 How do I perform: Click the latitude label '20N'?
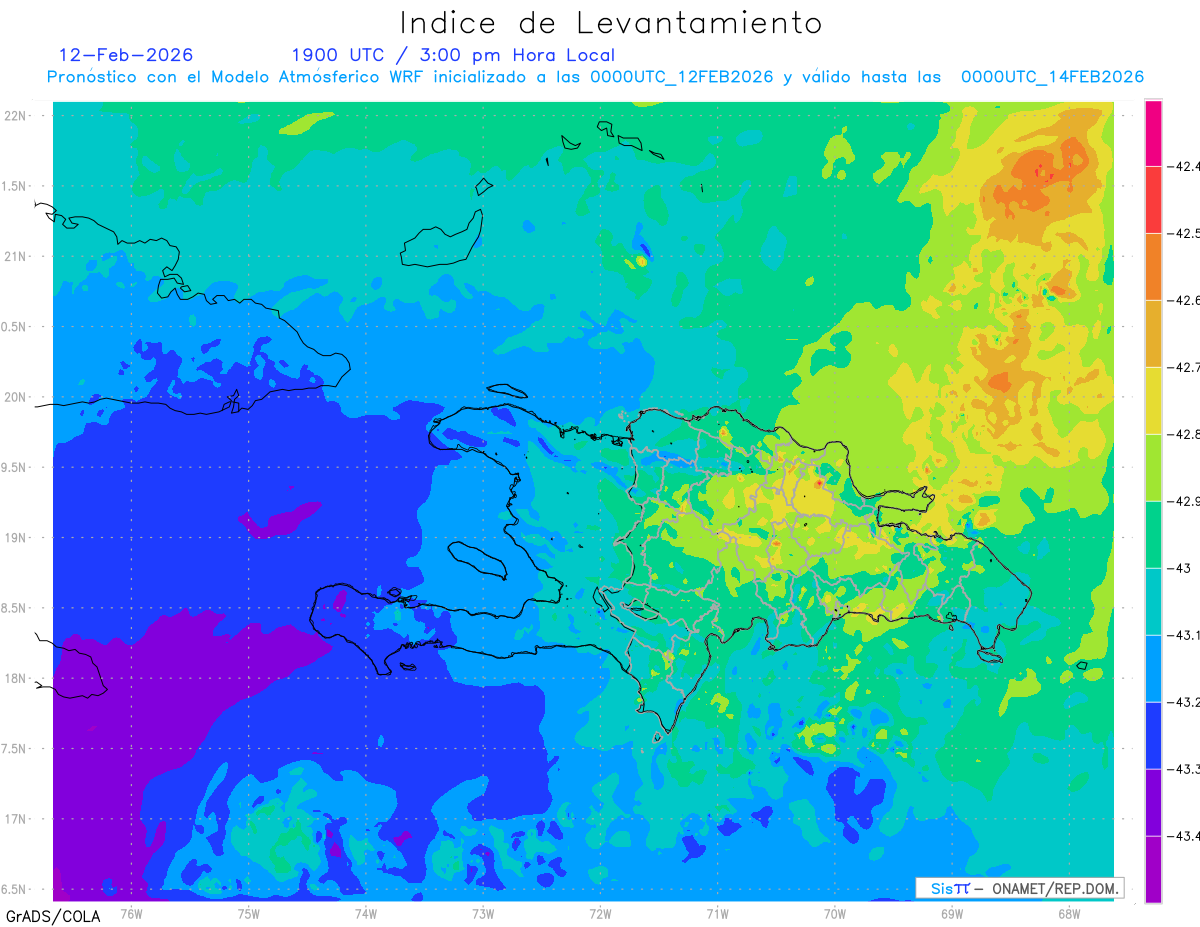pyautogui.click(x=17, y=397)
